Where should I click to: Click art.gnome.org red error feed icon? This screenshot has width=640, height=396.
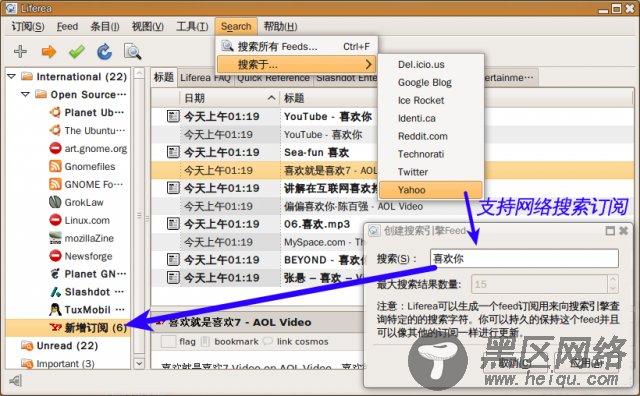(x=55, y=148)
